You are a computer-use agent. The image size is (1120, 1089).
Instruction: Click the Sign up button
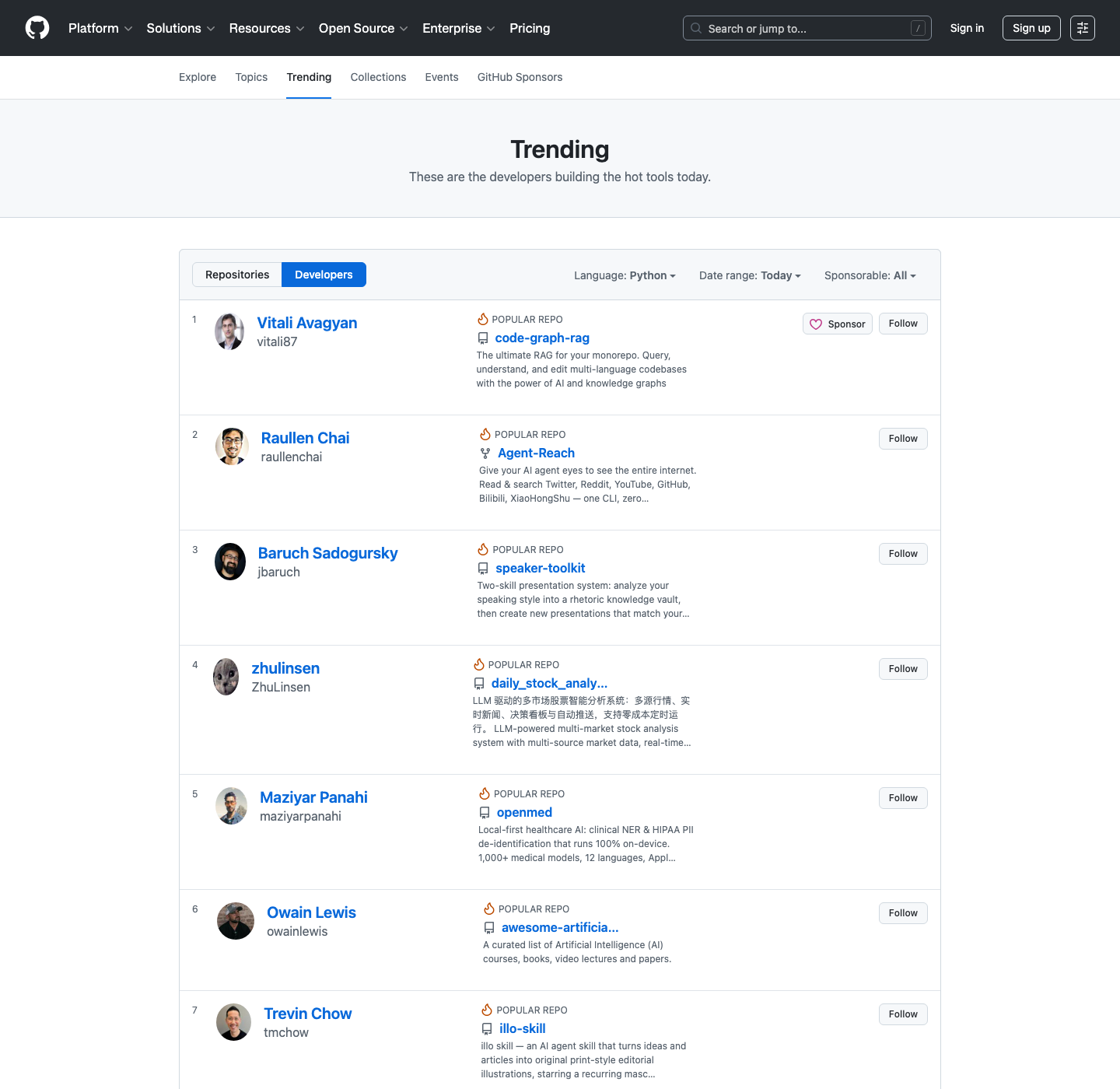click(x=1031, y=28)
